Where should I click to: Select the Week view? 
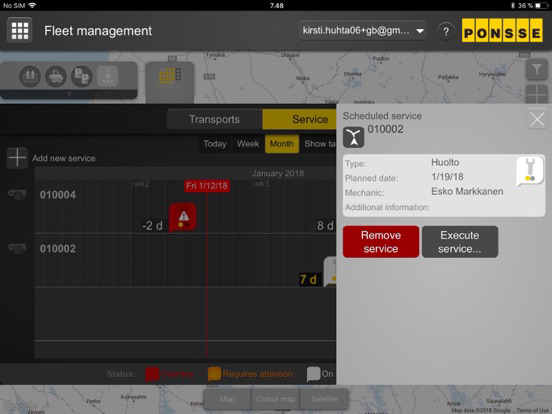(x=248, y=144)
